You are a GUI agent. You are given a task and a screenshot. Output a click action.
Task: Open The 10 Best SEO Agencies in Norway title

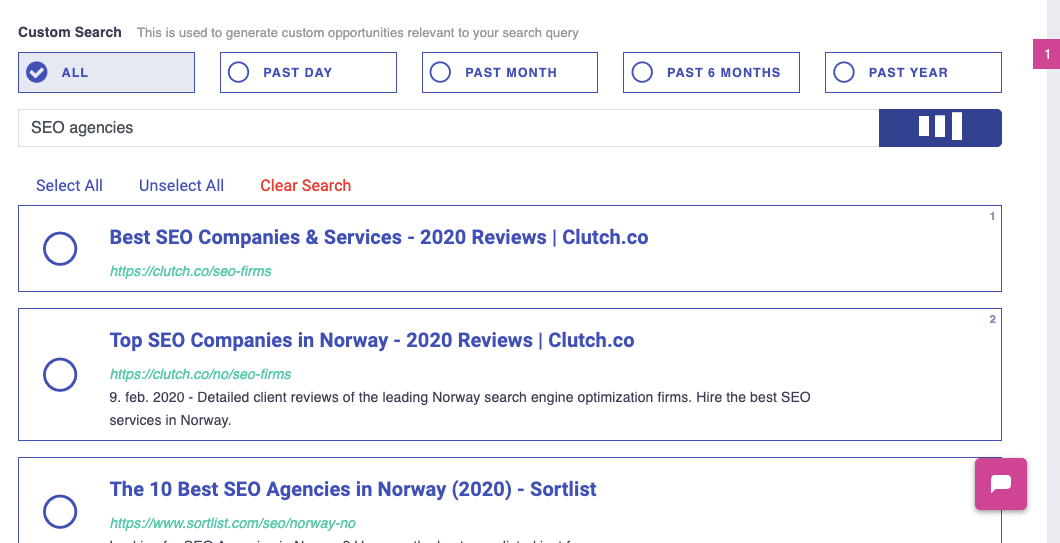tap(353, 489)
